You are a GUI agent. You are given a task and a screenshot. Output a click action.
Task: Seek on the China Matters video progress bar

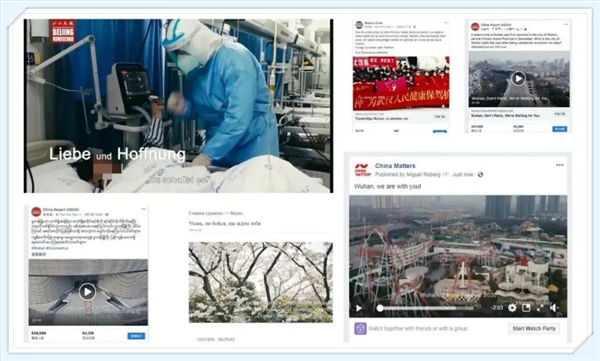pos(427,308)
